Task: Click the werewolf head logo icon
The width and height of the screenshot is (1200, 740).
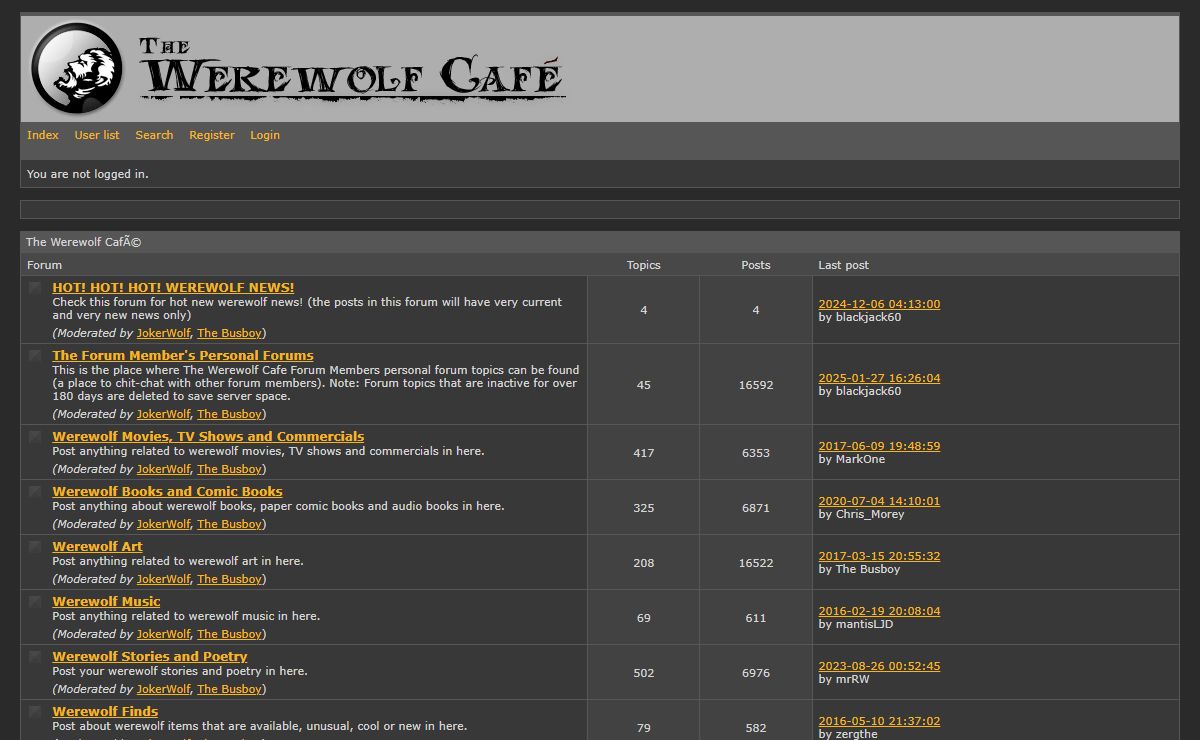Action: [x=77, y=68]
